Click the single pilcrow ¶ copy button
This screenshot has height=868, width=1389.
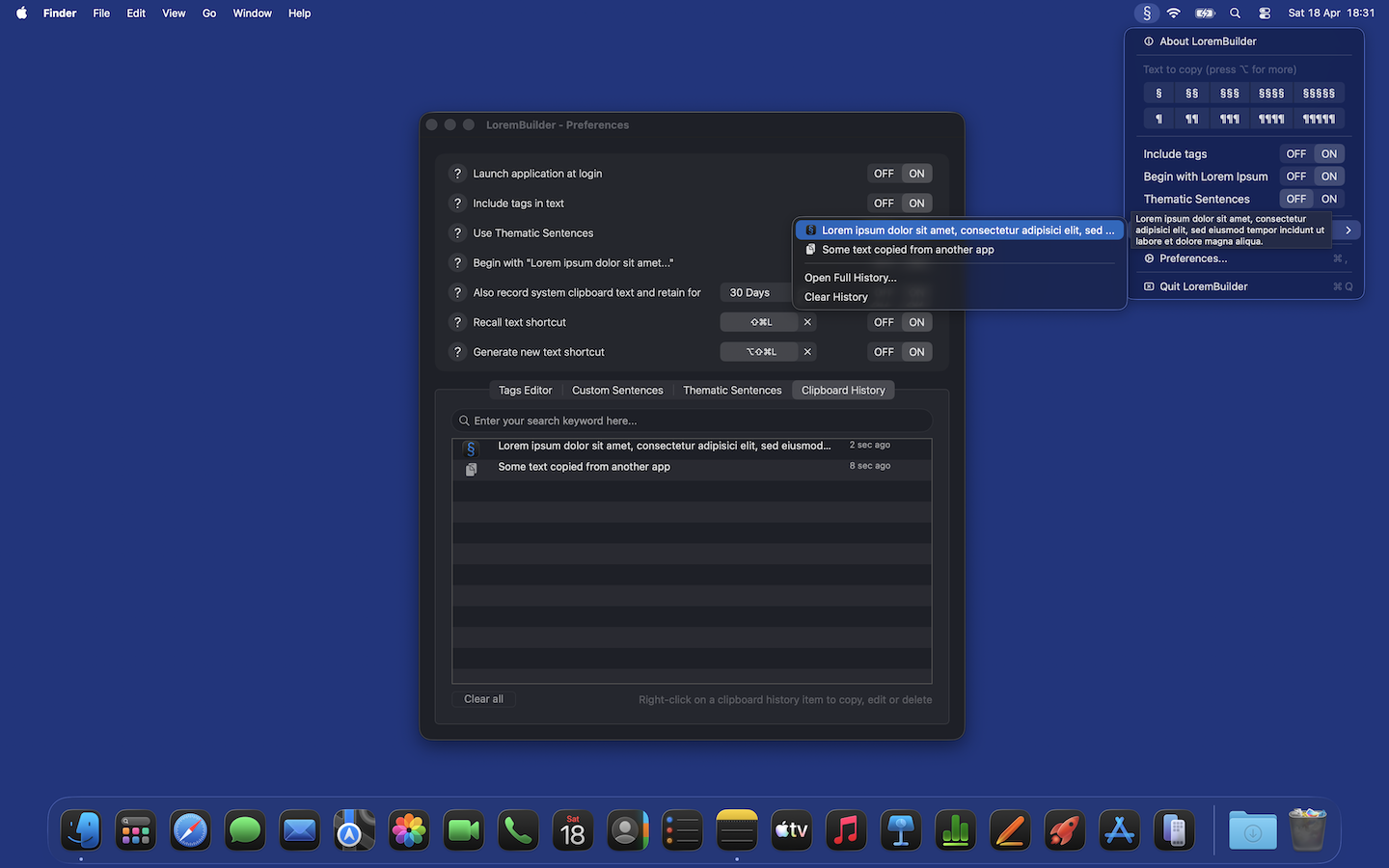click(1157, 118)
